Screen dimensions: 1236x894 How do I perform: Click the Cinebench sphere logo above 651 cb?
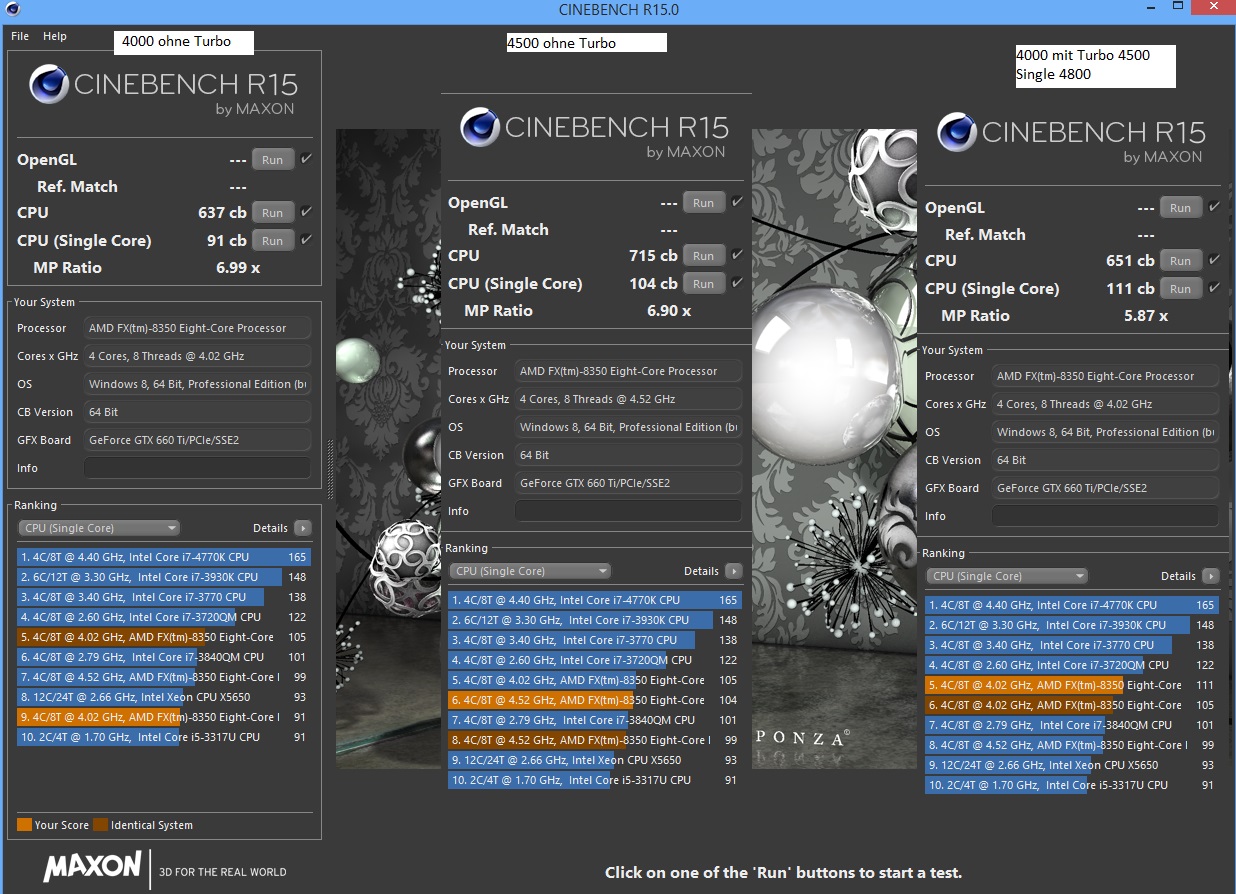tap(957, 132)
